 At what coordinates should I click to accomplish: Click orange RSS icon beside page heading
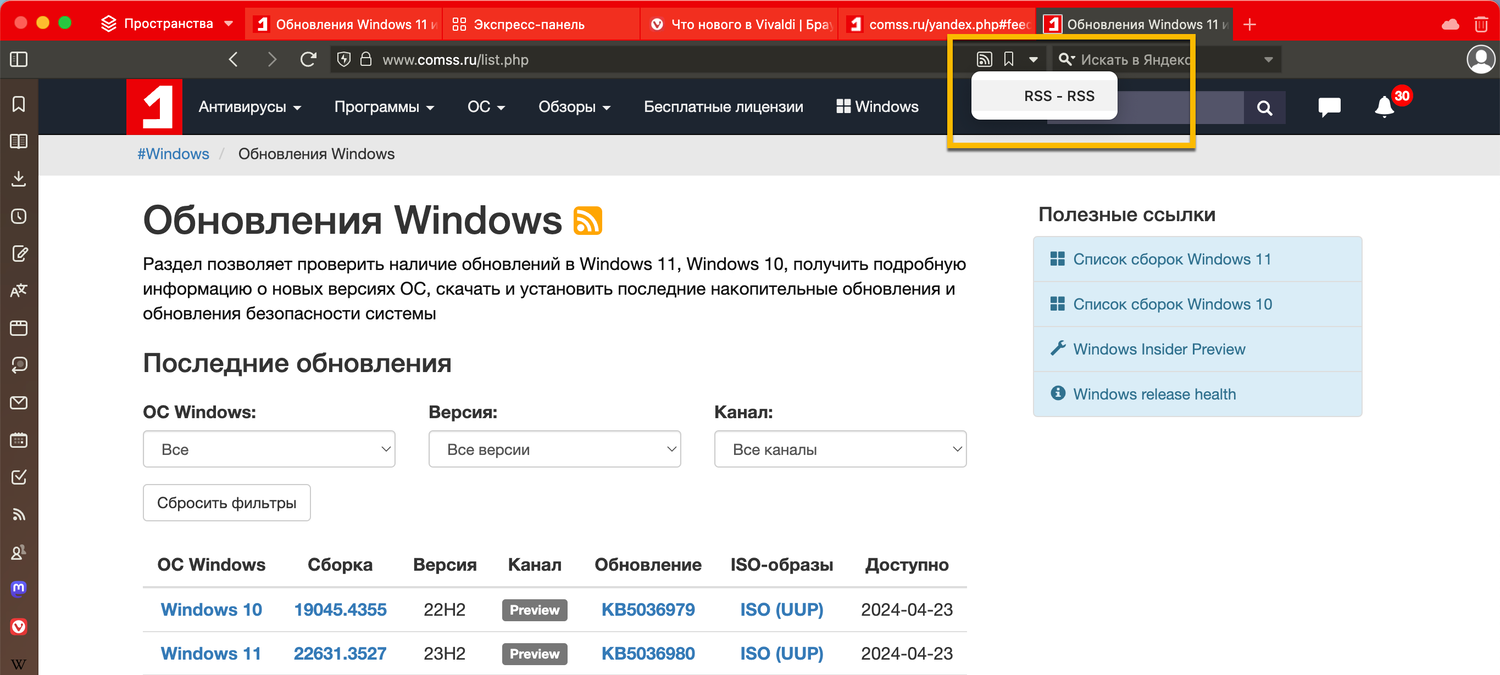tap(588, 221)
